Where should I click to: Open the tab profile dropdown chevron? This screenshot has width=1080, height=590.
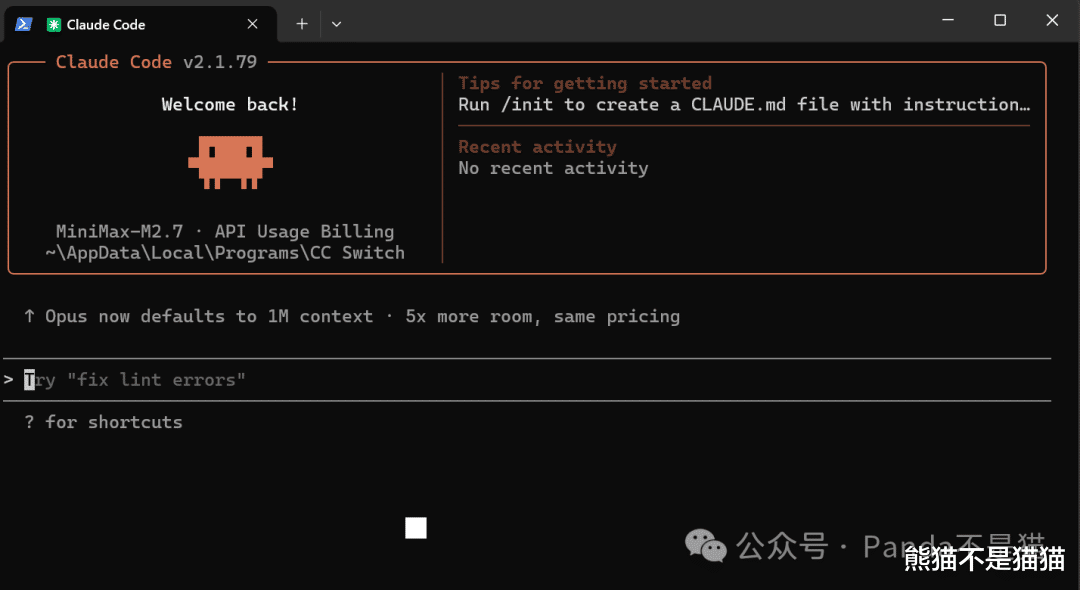pyautogui.click(x=336, y=24)
